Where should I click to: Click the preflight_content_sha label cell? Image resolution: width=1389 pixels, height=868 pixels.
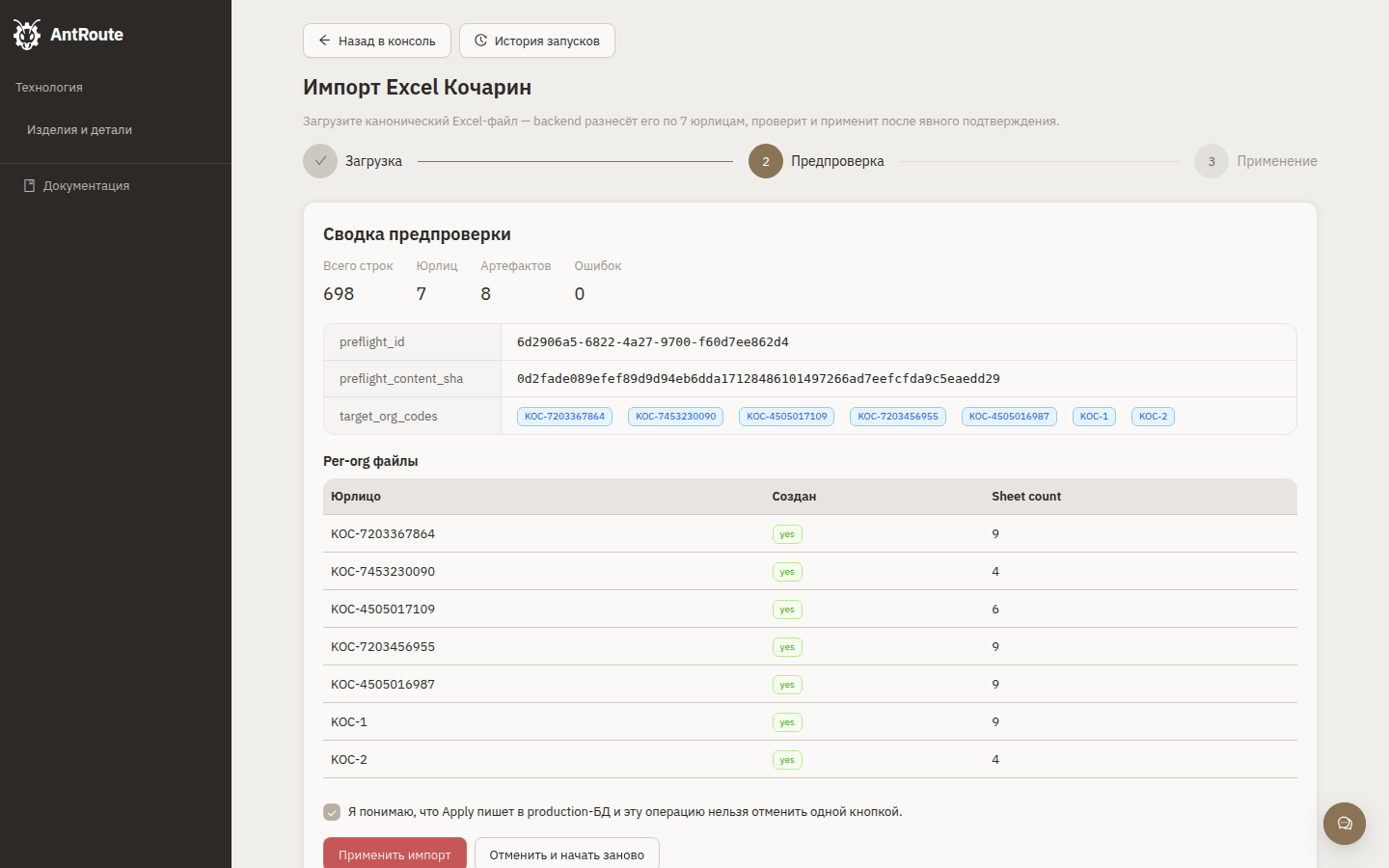point(413,379)
